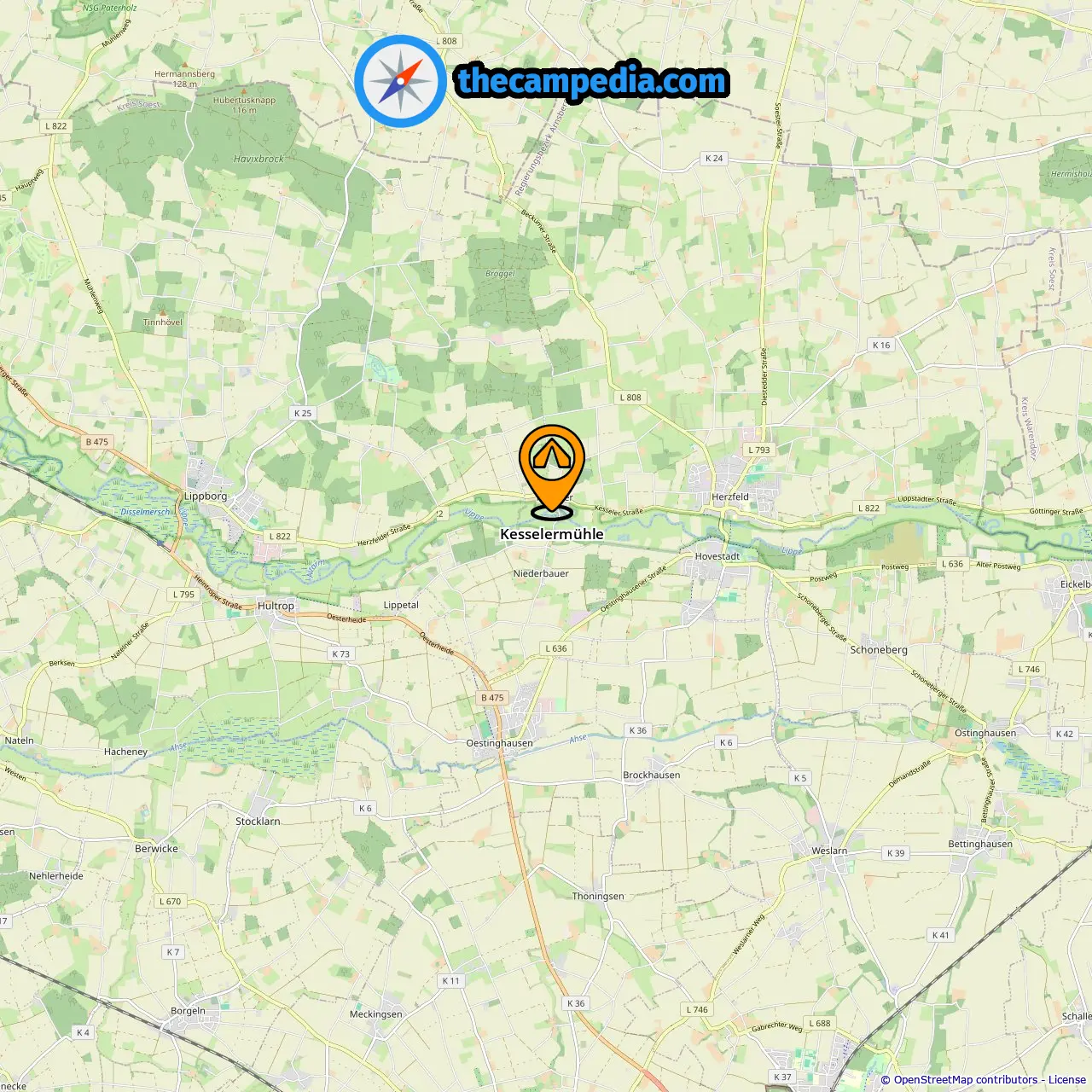Click the B 475 road shield near Oestinghausen
Screen dimensions: 1092x1092
(492, 698)
